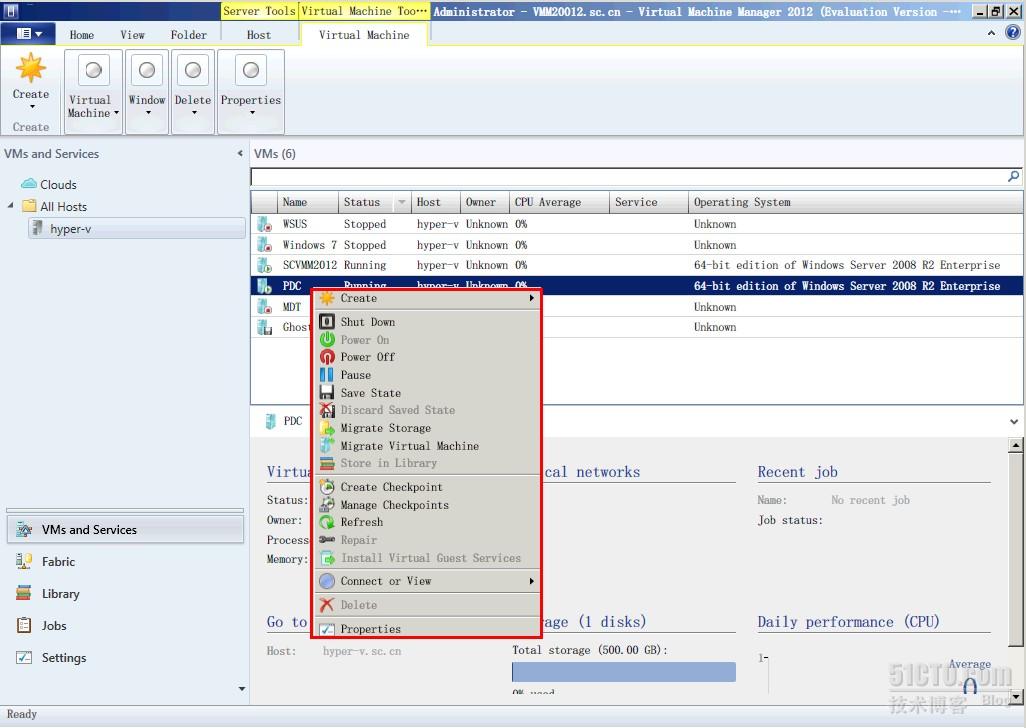Click the Power Off icon in context menu

327,356
